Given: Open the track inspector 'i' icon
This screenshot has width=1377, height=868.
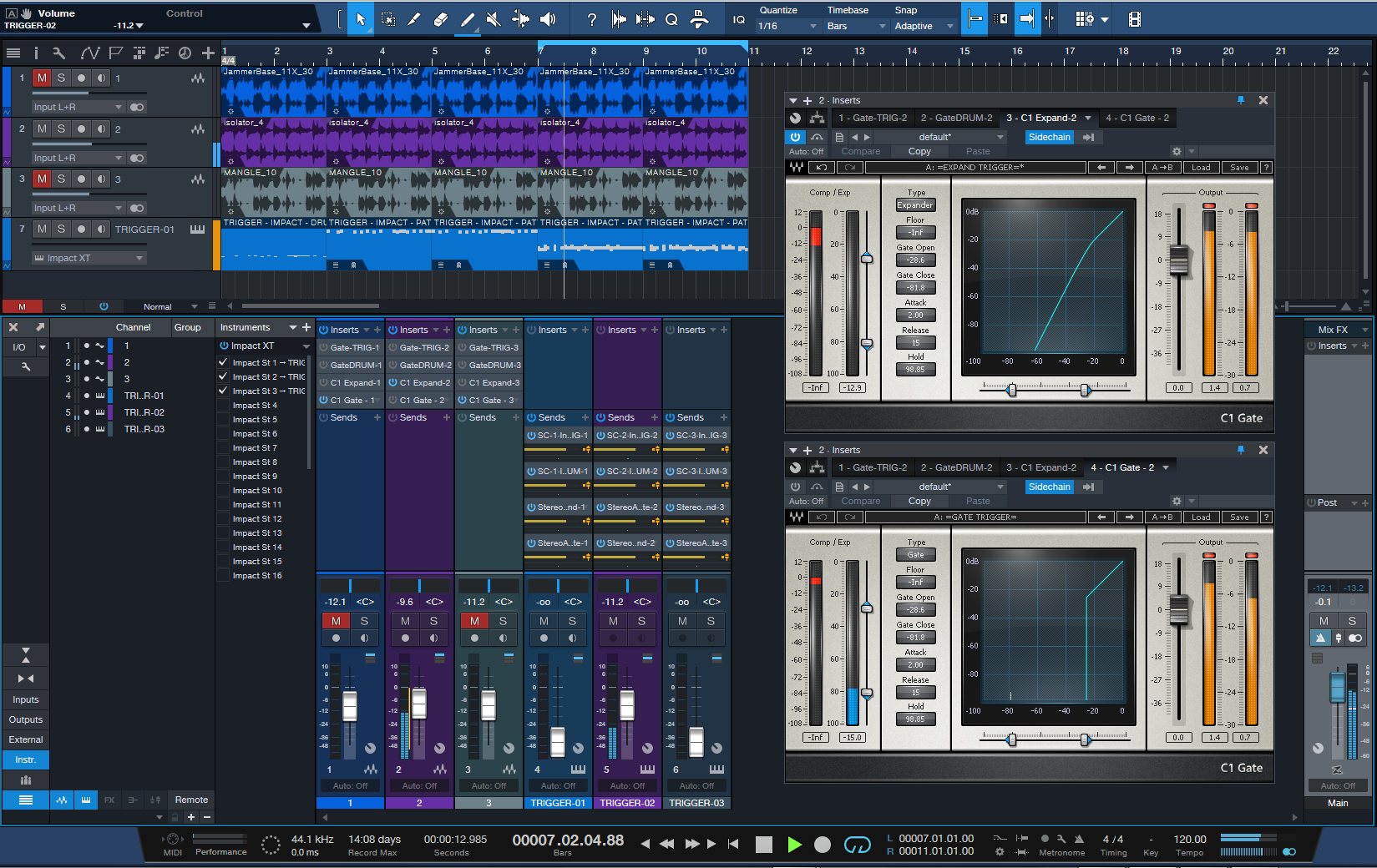Looking at the screenshot, I should pos(36,53).
